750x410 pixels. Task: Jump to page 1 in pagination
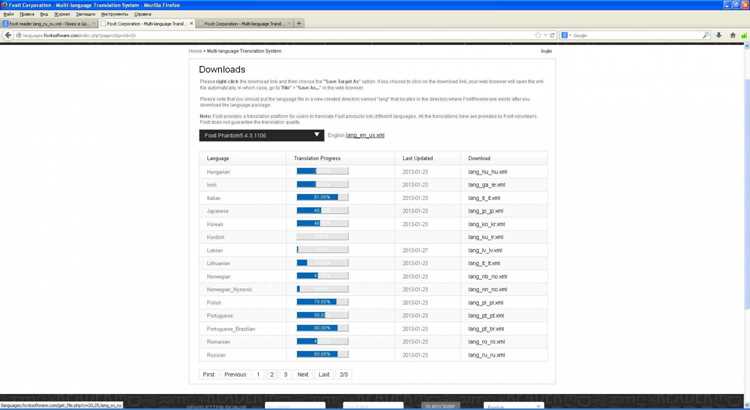point(258,375)
